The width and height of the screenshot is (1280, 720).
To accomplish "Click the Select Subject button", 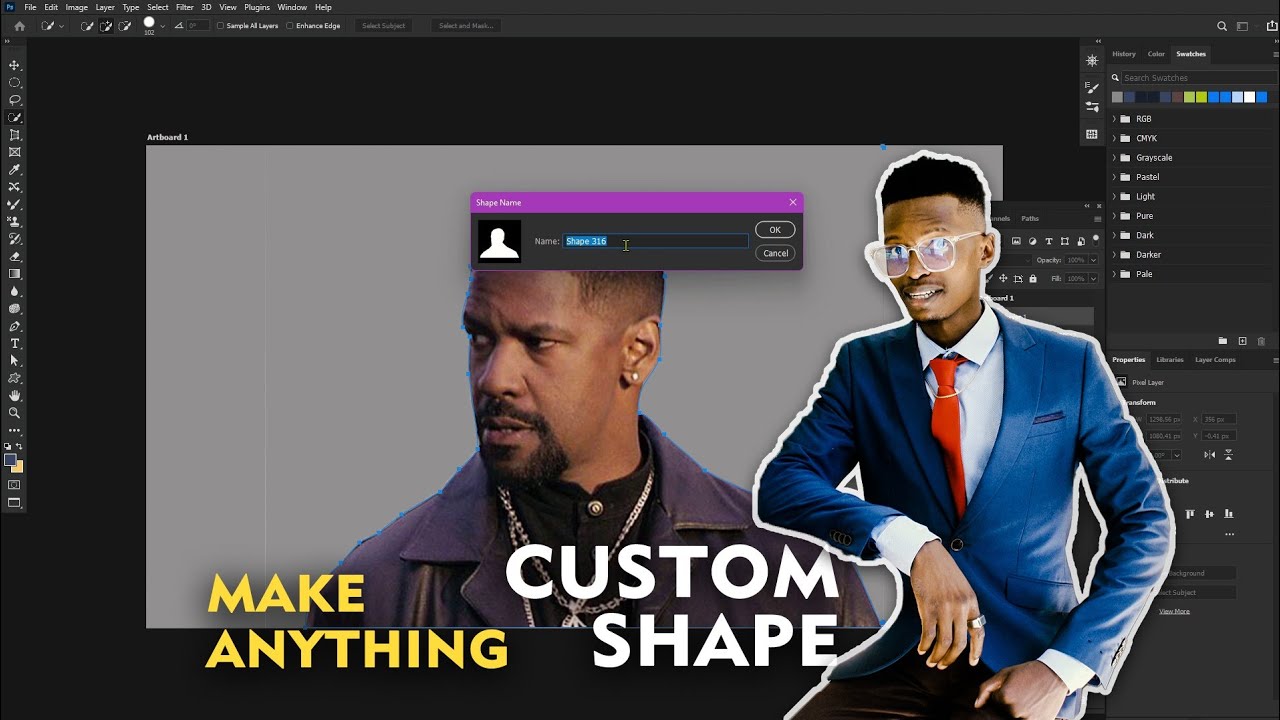I will point(385,26).
